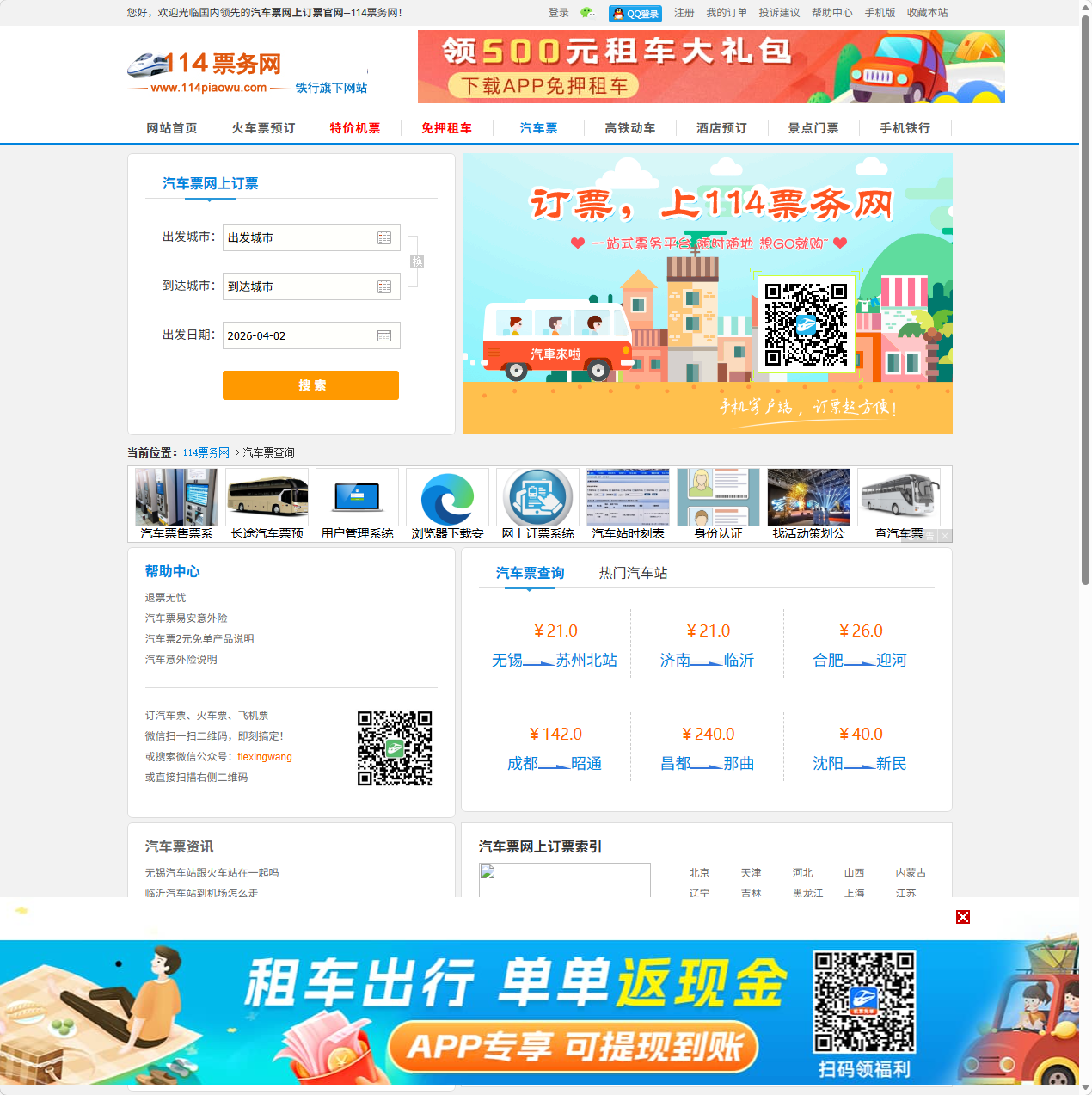Viewport: 1092px width, 1095px height.
Task: Click the orange 搜索 search button
Action: (x=310, y=385)
